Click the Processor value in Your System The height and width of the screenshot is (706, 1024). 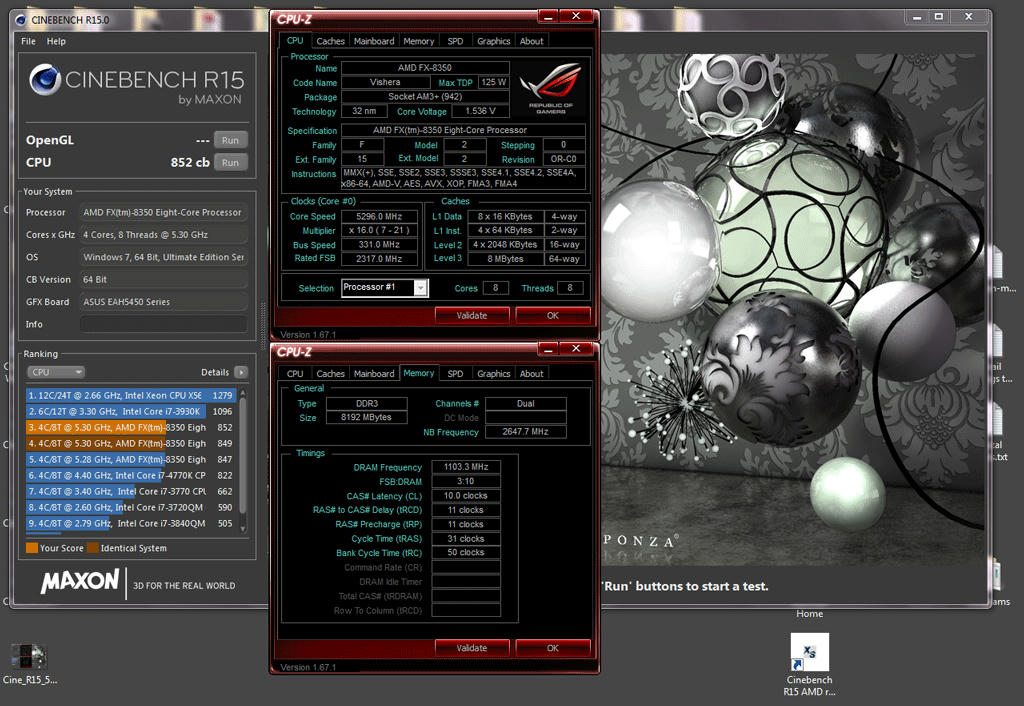coord(163,212)
